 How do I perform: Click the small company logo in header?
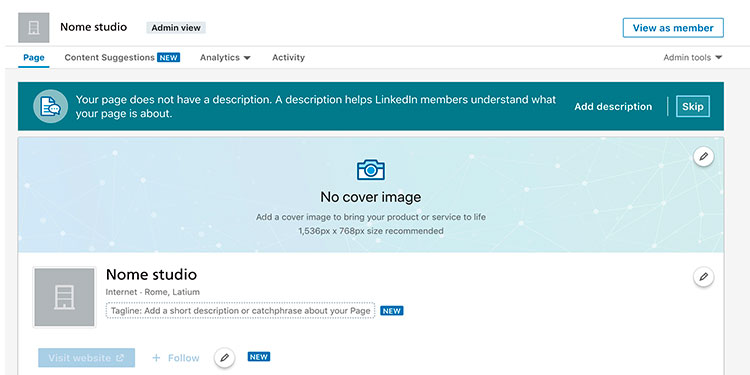[x=33, y=28]
